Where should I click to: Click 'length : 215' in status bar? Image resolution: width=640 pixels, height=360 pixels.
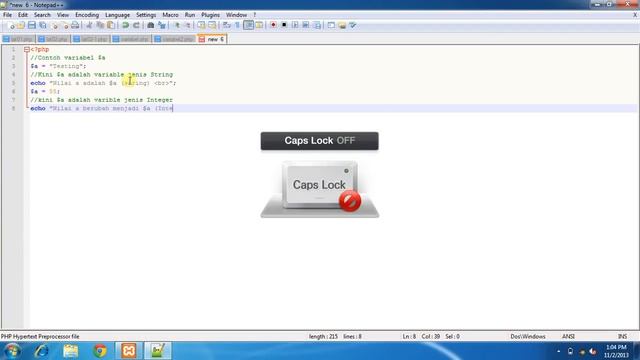pyautogui.click(x=323, y=336)
